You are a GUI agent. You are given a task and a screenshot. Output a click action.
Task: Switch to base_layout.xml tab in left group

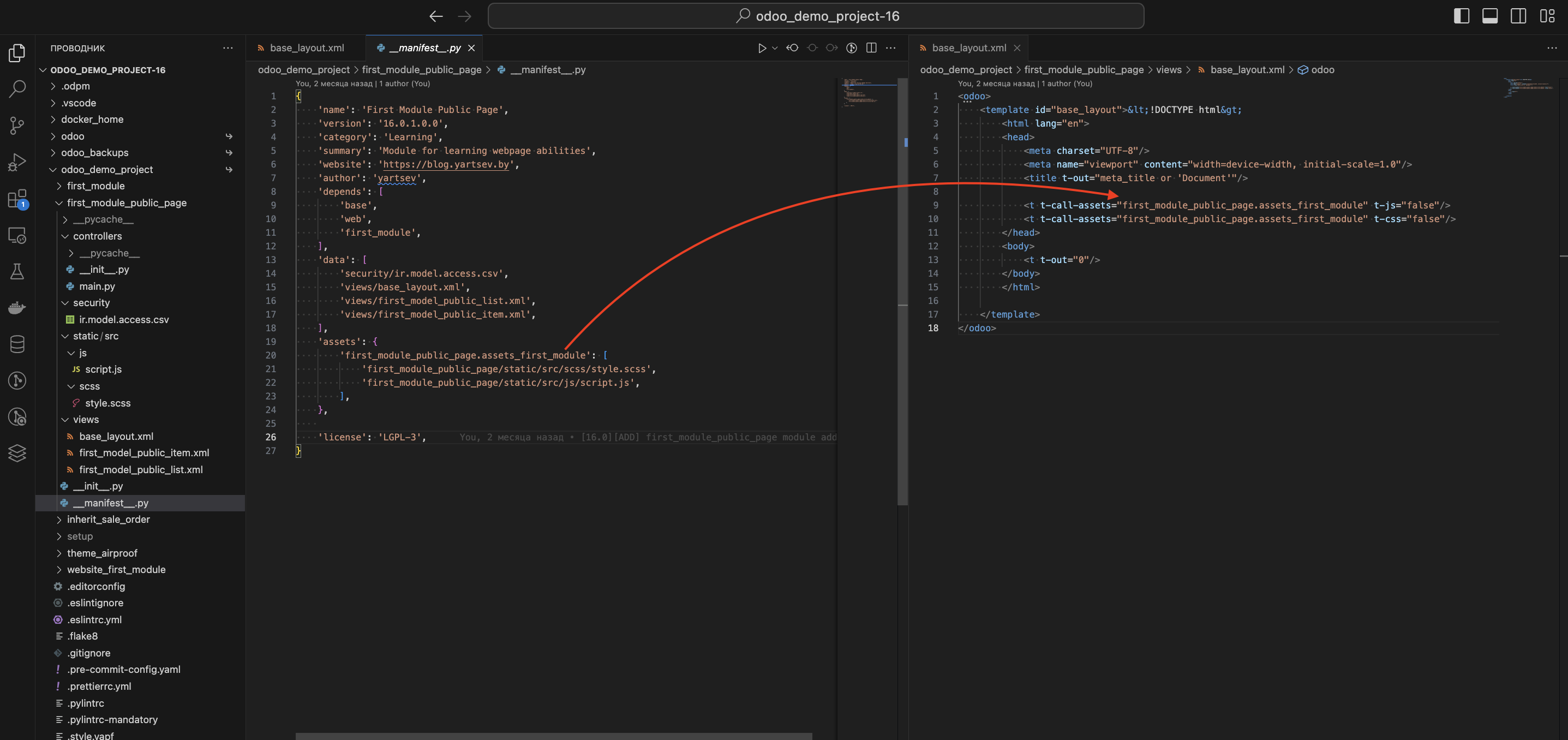306,48
